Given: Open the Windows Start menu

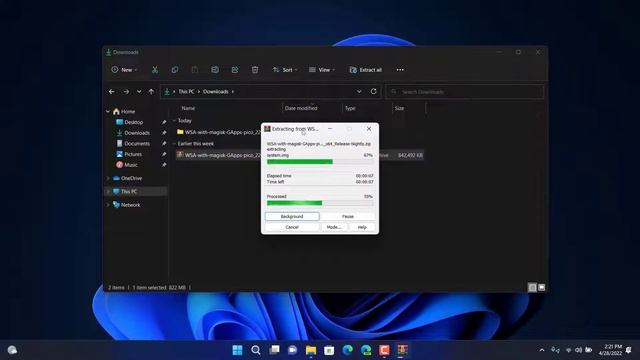Looking at the screenshot, I should (237, 350).
